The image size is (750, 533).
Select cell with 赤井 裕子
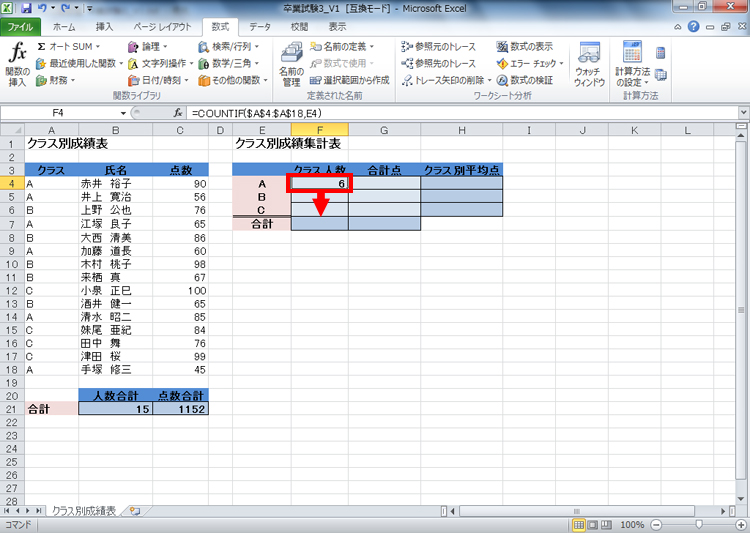(115, 184)
